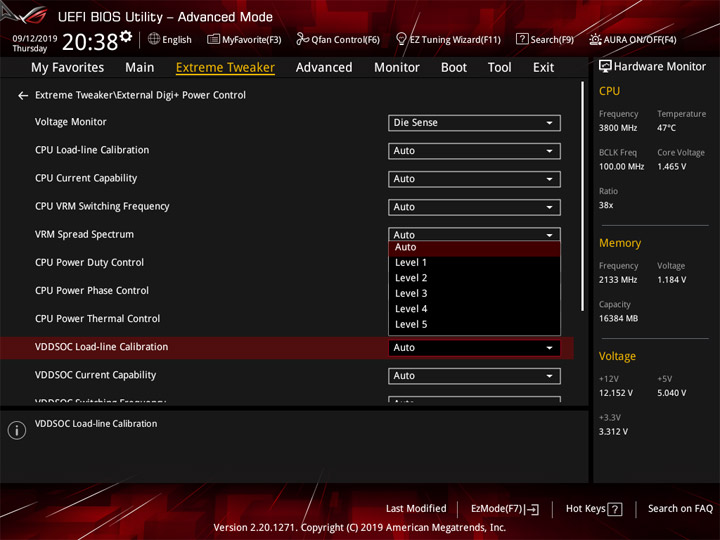
Task: Select Auto in the open dropdown list
Action: coord(474,248)
